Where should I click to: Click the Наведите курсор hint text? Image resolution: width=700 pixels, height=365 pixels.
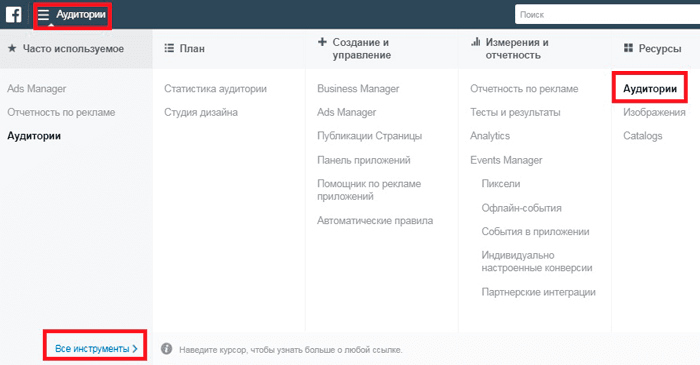[x=291, y=349]
